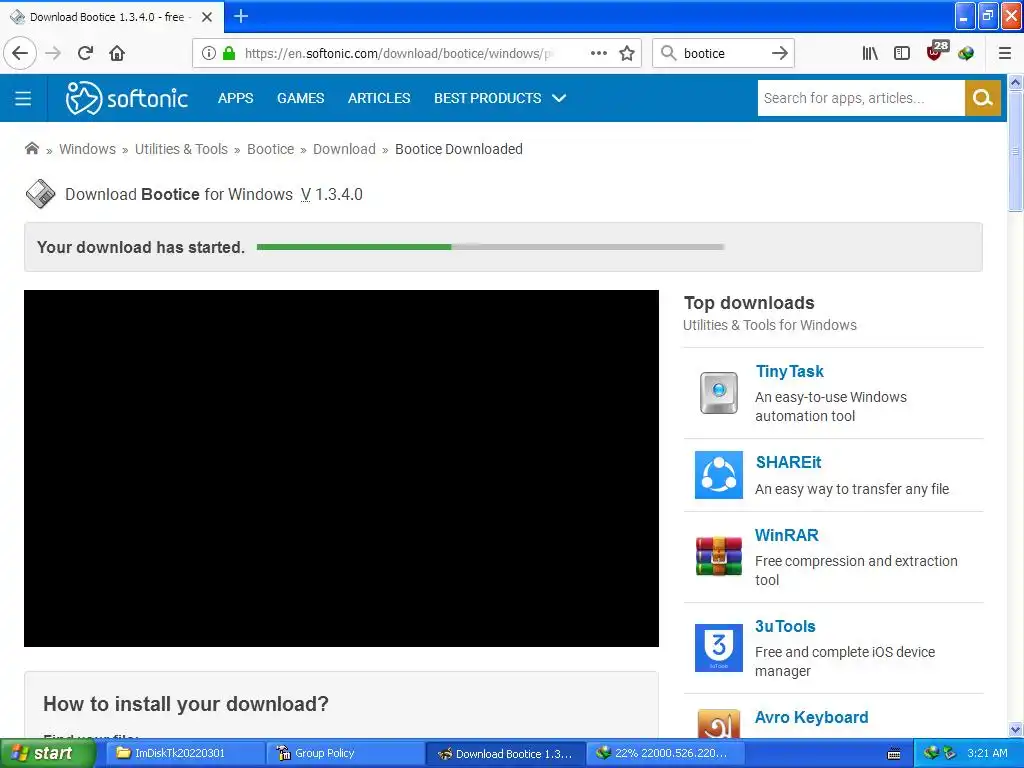
Task: Expand the BEST PRODUCTS dropdown
Action: coord(500,98)
